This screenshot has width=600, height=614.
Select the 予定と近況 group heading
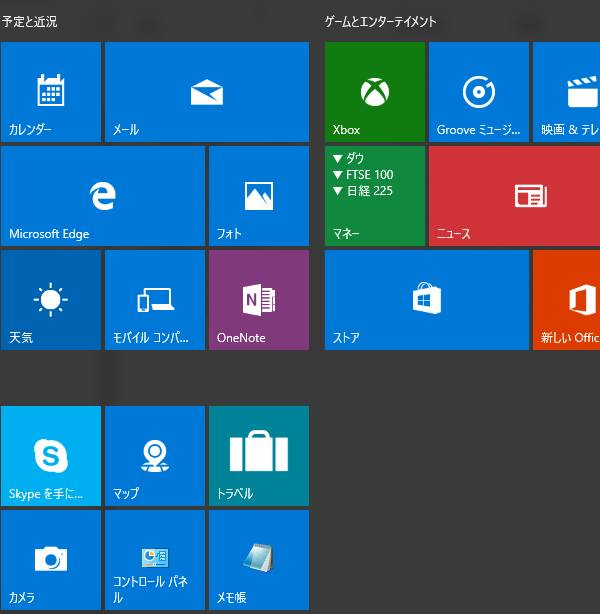tap(30, 22)
